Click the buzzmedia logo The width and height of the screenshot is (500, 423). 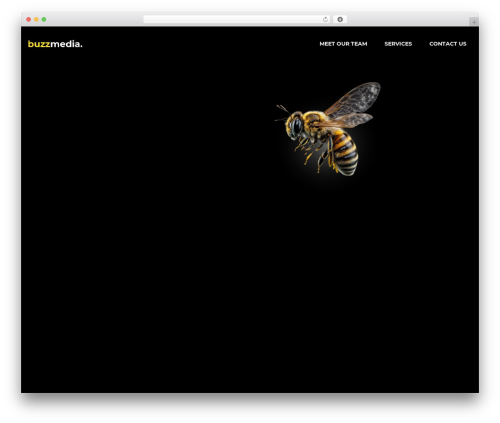click(x=55, y=44)
